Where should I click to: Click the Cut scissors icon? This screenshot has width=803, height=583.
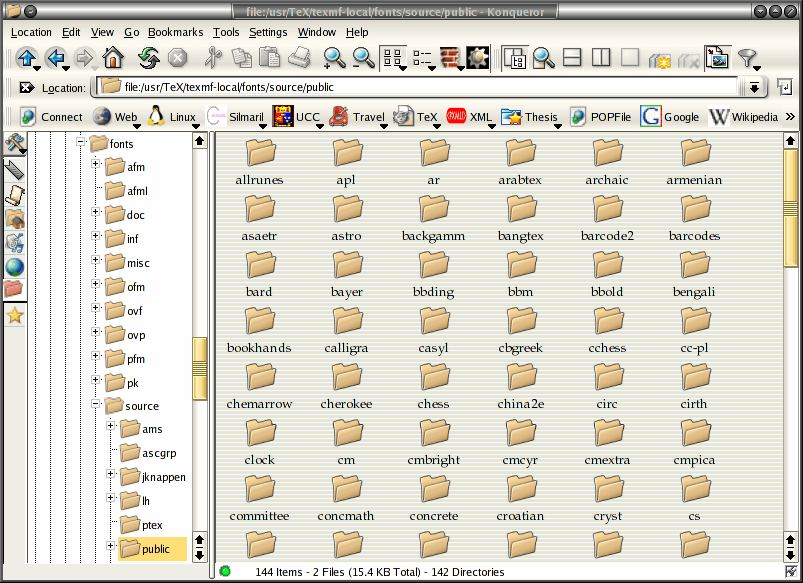pyautogui.click(x=214, y=57)
